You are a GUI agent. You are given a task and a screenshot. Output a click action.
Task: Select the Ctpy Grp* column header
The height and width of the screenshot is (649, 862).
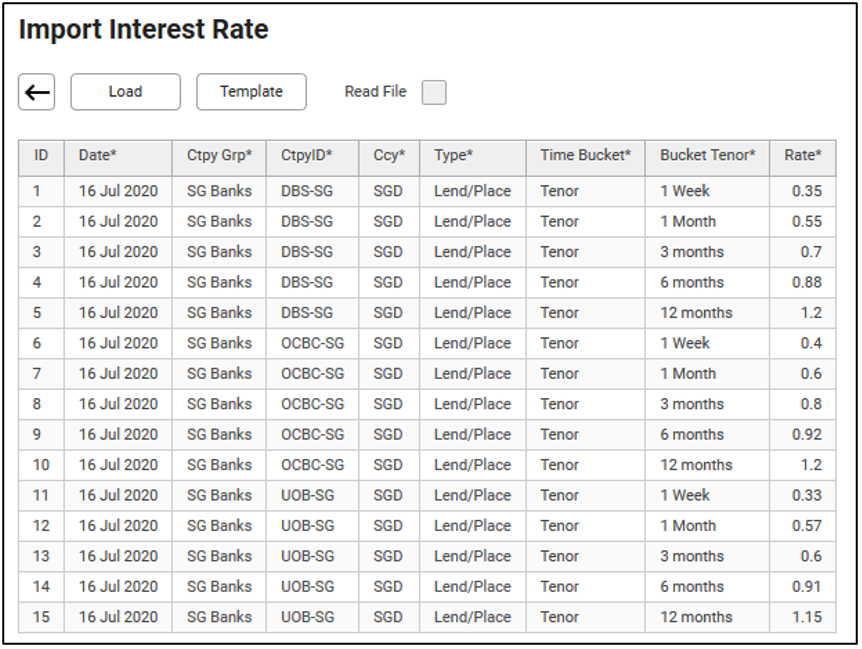tap(219, 156)
